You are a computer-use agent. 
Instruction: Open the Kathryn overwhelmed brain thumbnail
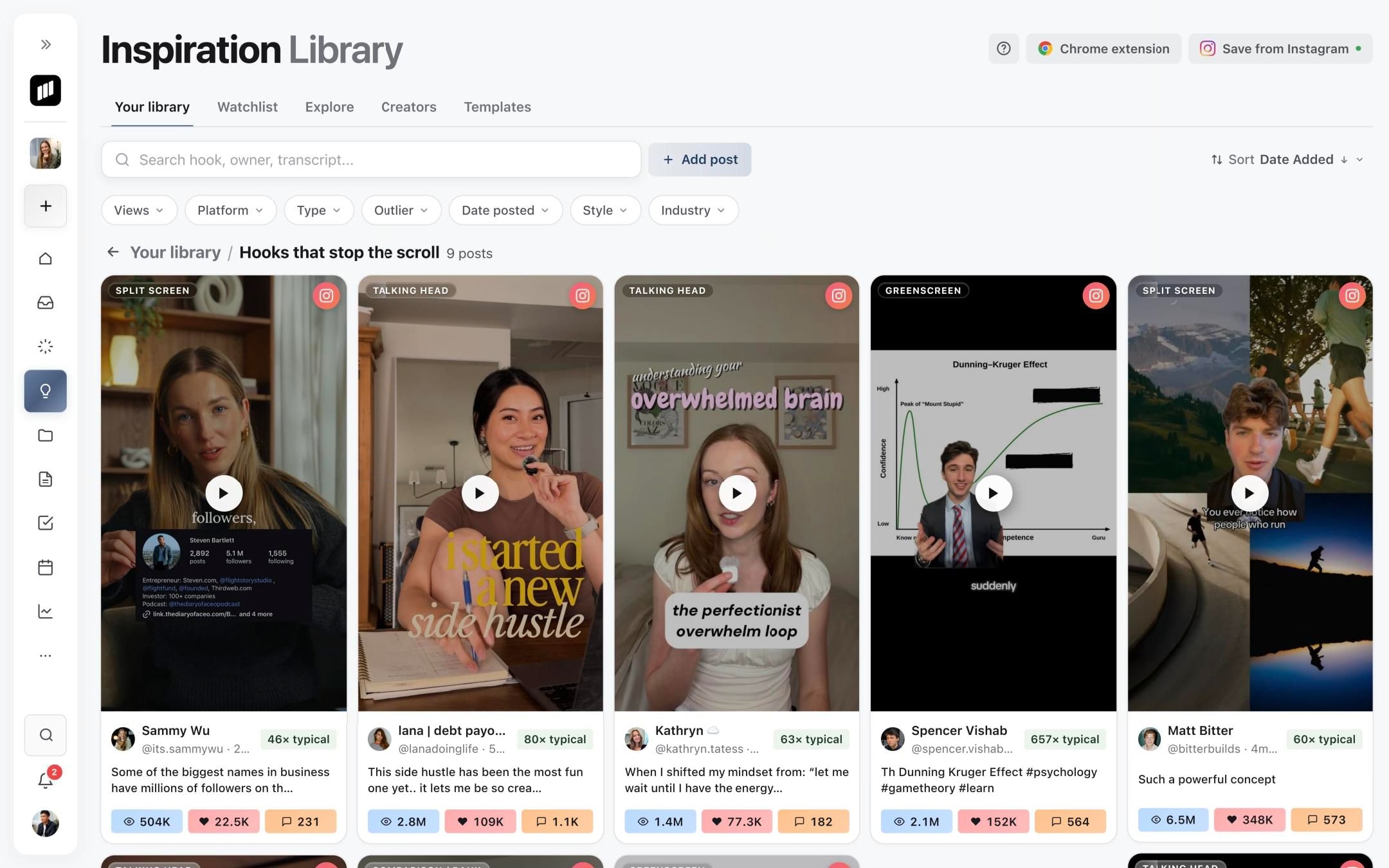click(736, 493)
